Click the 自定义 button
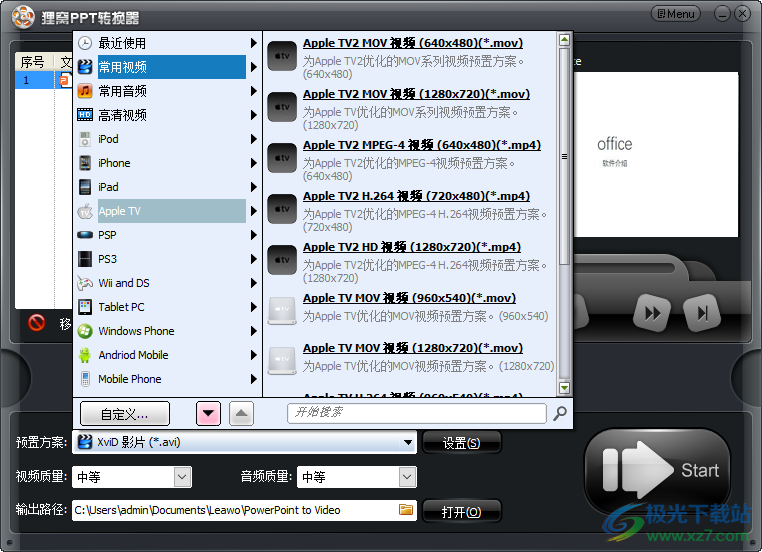The width and height of the screenshot is (762, 552). (125, 414)
